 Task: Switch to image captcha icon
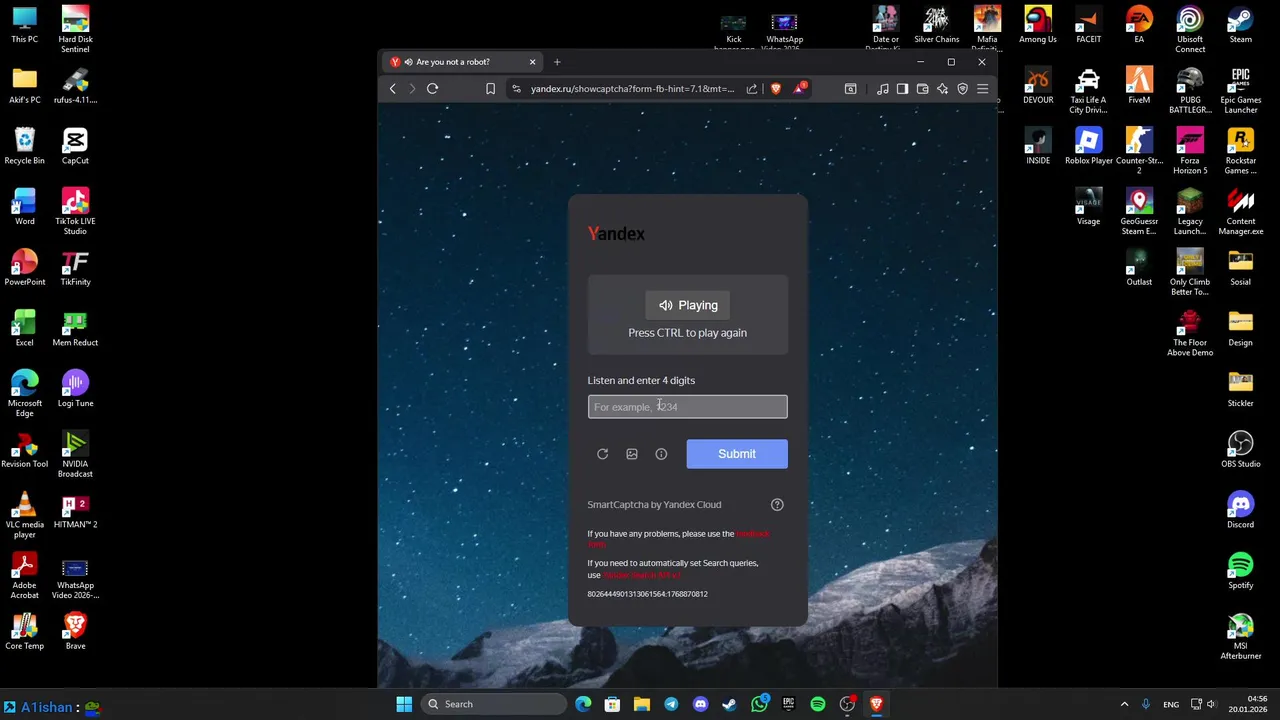[x=632, y=454]
